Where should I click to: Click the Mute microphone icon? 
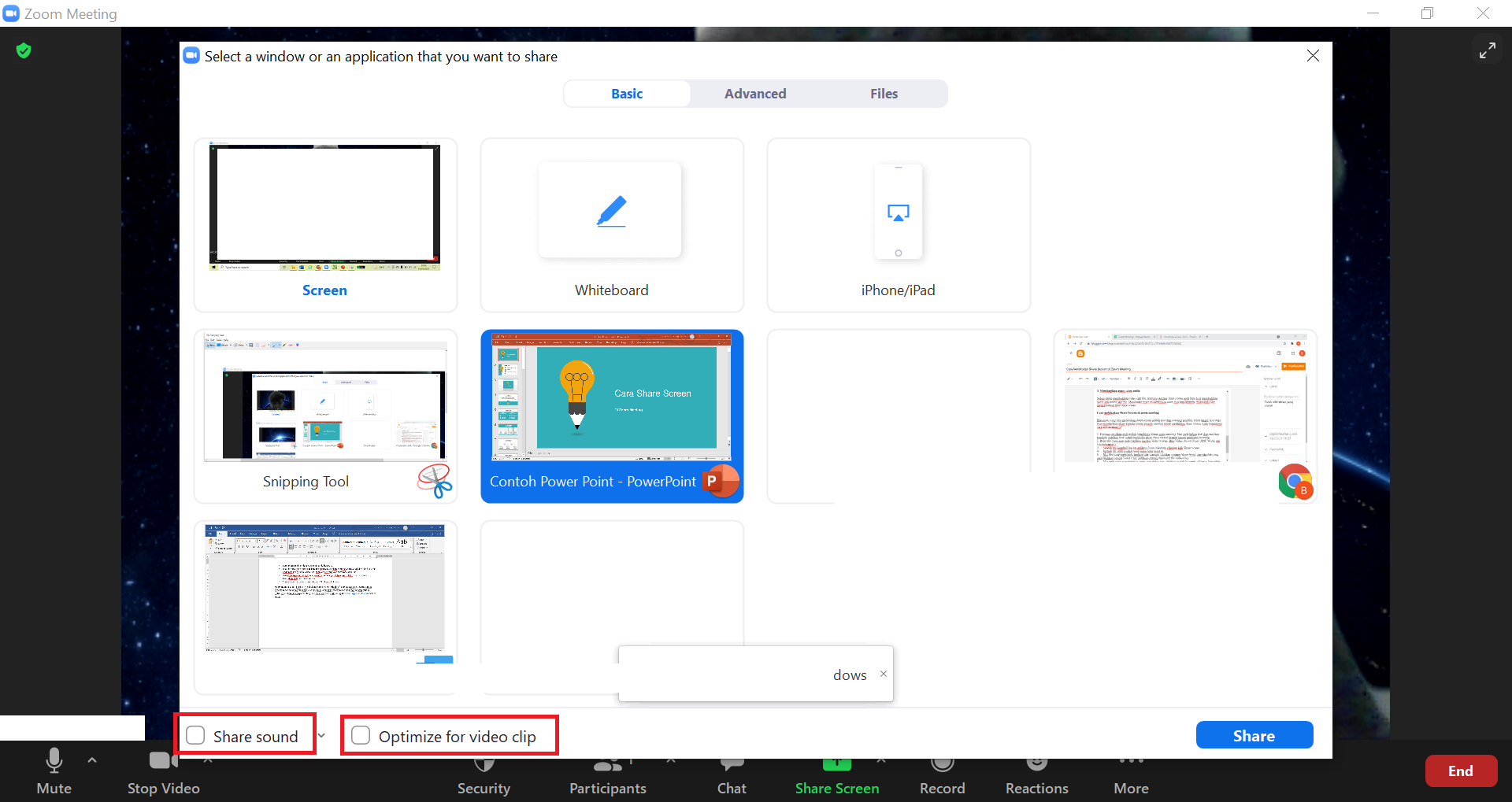click(x=54, y=761)
